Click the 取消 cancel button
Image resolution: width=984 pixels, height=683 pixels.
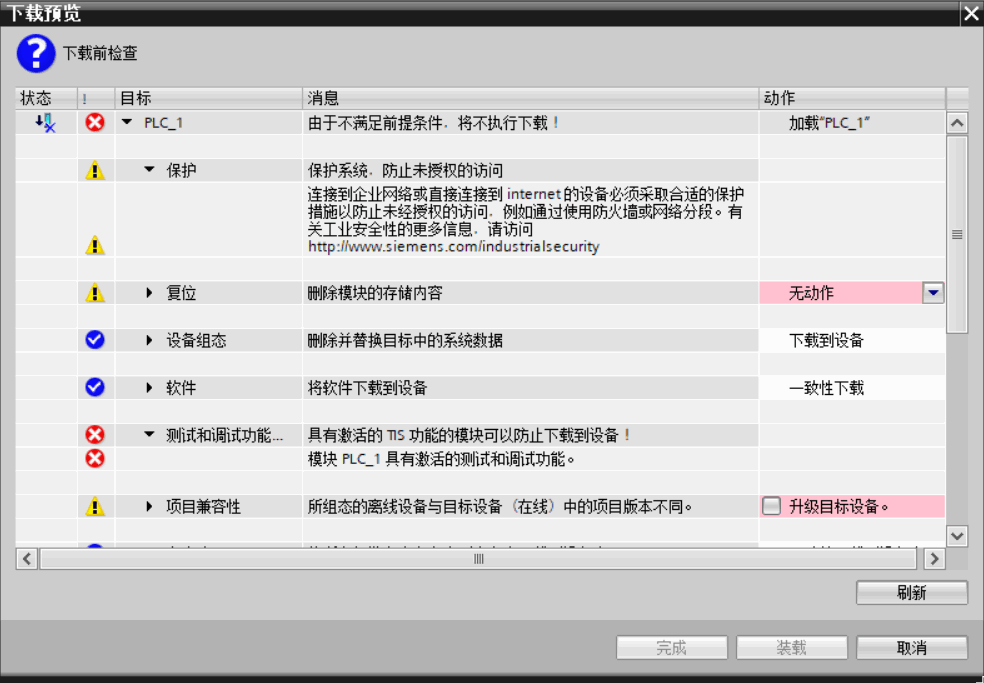pyautogui.click(x=911, y=647)
